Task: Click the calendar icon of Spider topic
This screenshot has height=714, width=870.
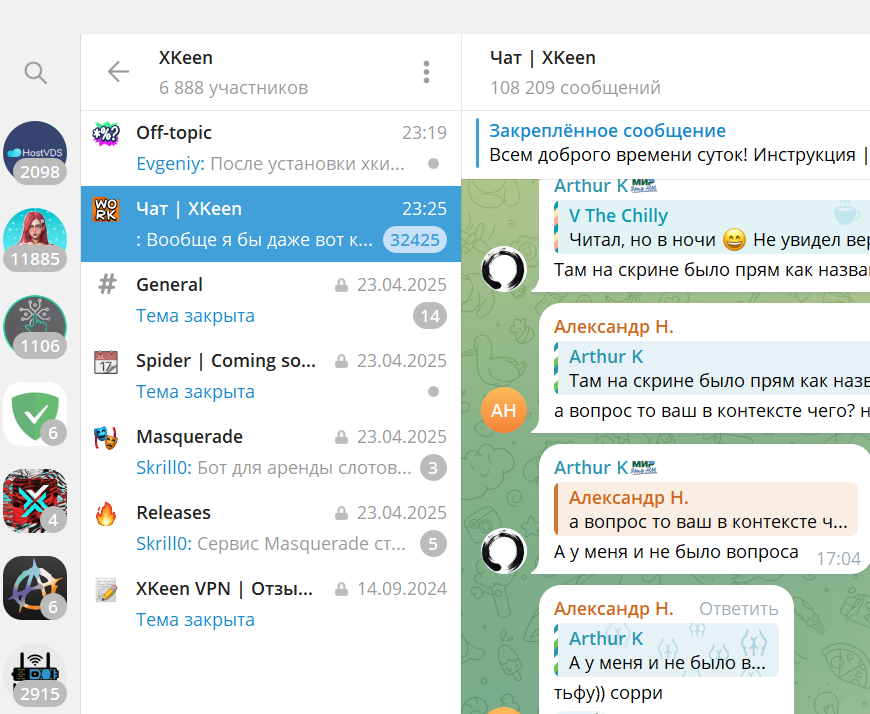Action: [x=106, y=362]
